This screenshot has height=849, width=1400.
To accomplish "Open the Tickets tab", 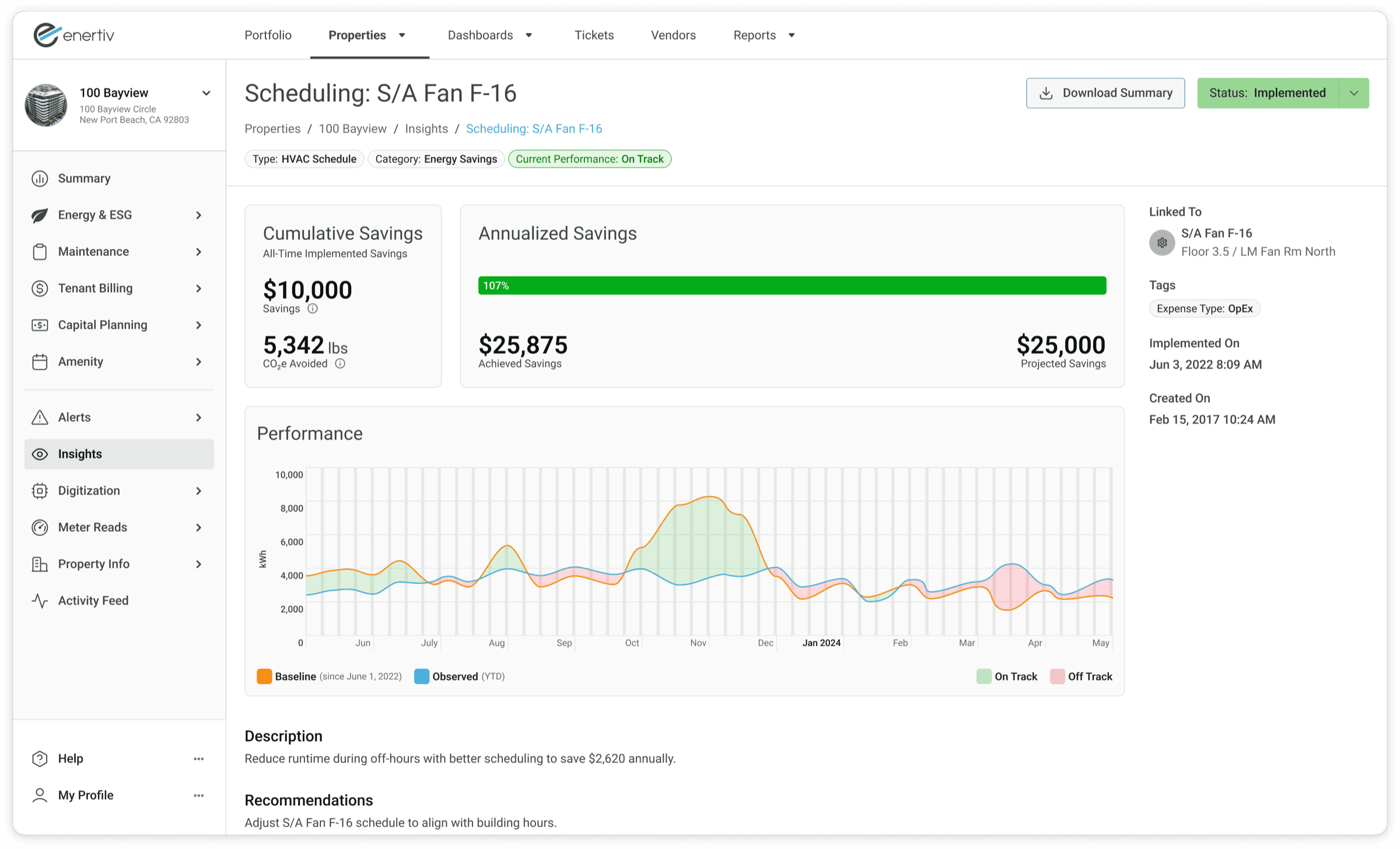I will [x=594, y=35].
